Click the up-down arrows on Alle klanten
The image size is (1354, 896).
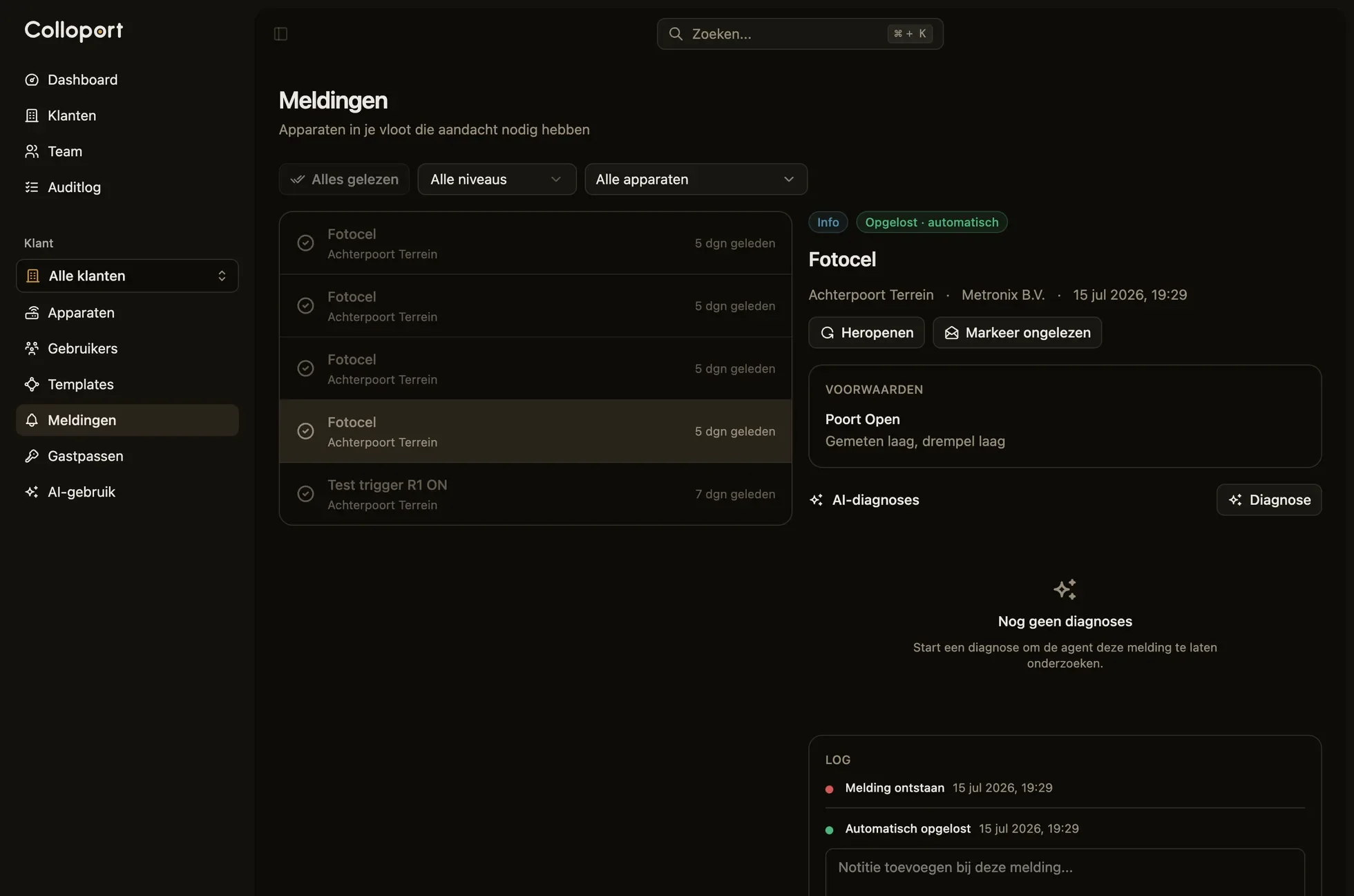point(222,276)
